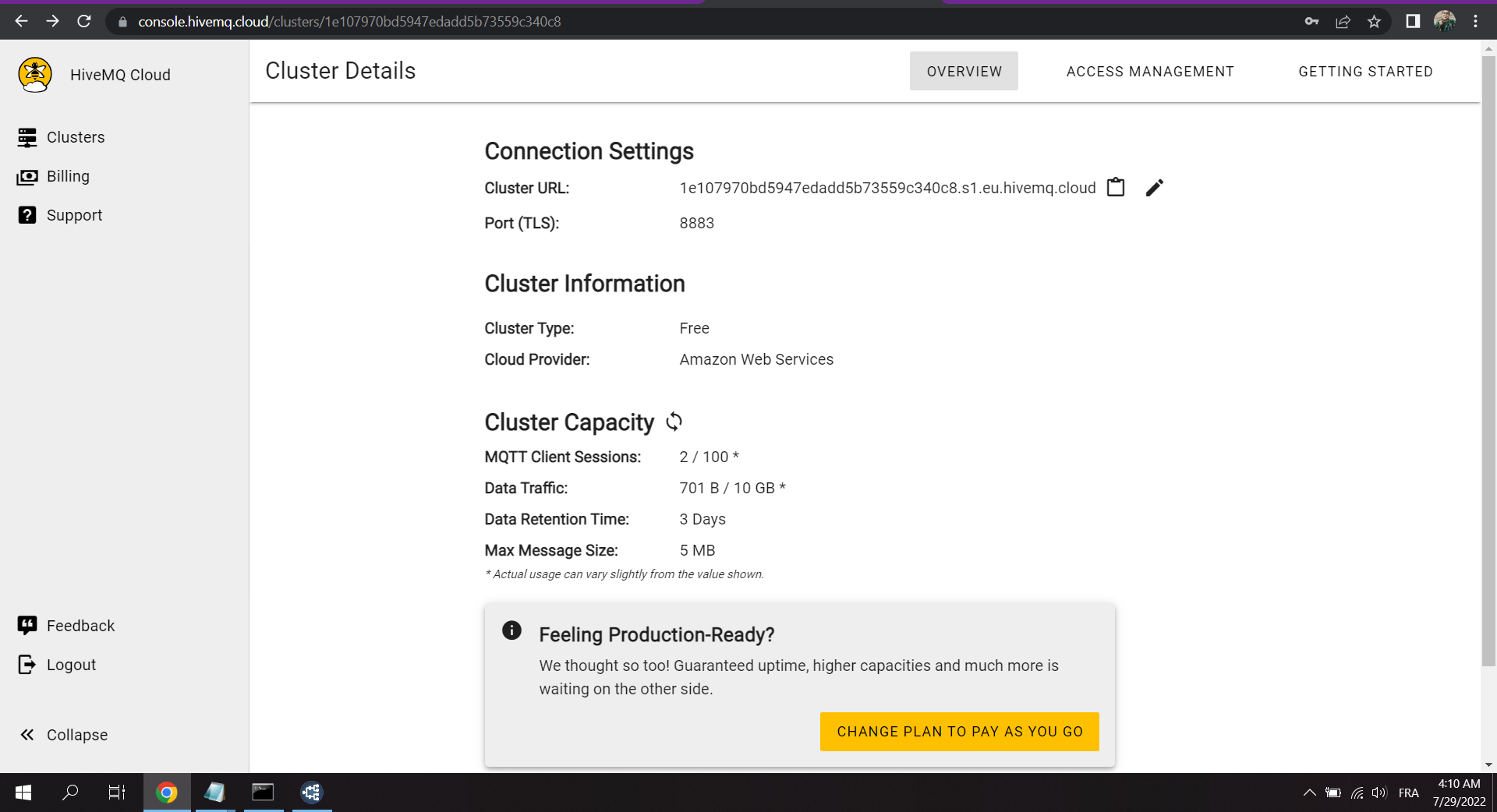Image resolution: width=1497 pixels, height=812 pixels.
Task: Click the FRA language indicator
Action: 1409,793
